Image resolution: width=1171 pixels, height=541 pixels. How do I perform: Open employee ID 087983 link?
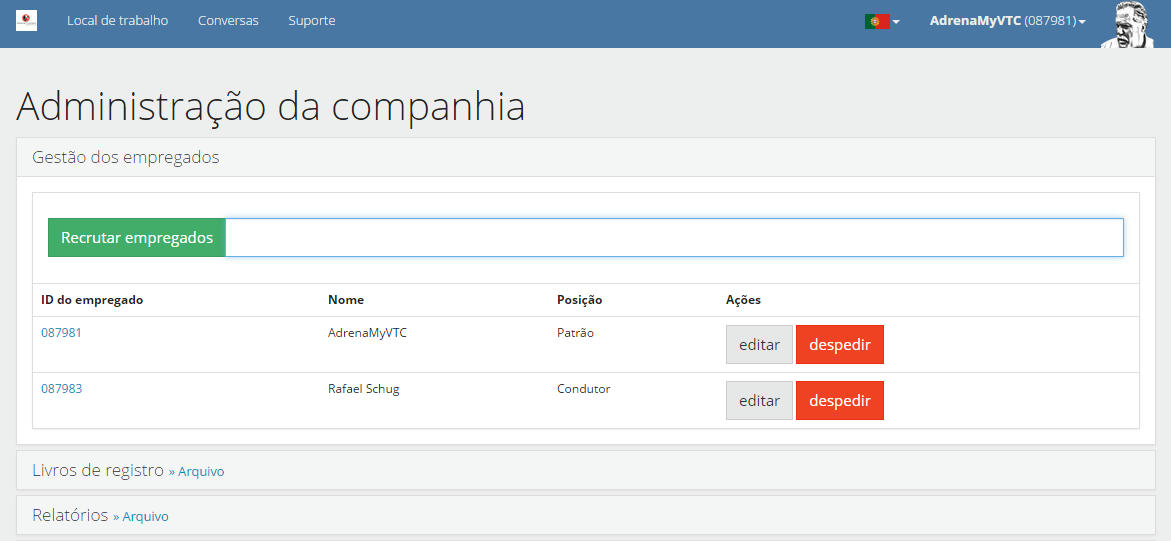61,389
